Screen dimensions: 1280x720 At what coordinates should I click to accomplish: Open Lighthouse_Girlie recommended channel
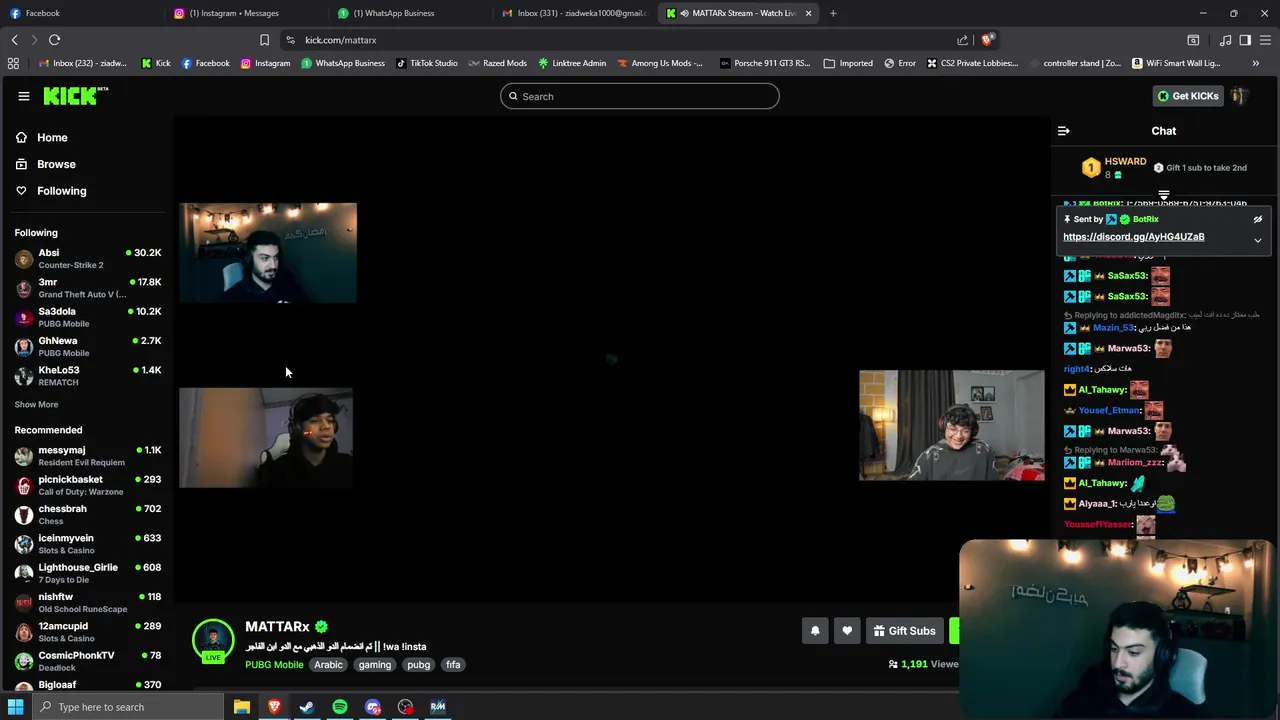click(88, 573)
